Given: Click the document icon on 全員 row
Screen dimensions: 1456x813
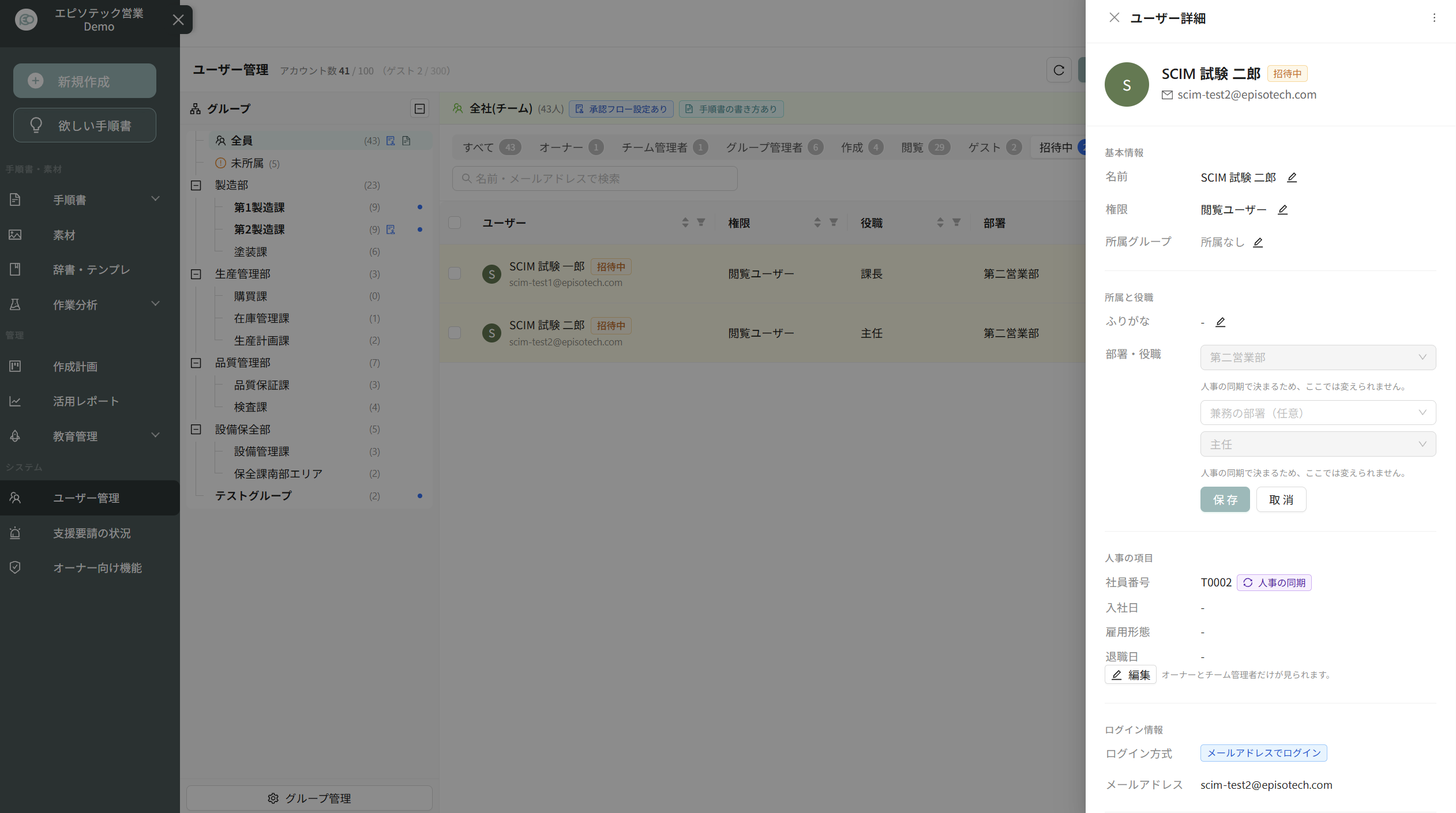Looking at the screenshot, I should tap(407, 141).
